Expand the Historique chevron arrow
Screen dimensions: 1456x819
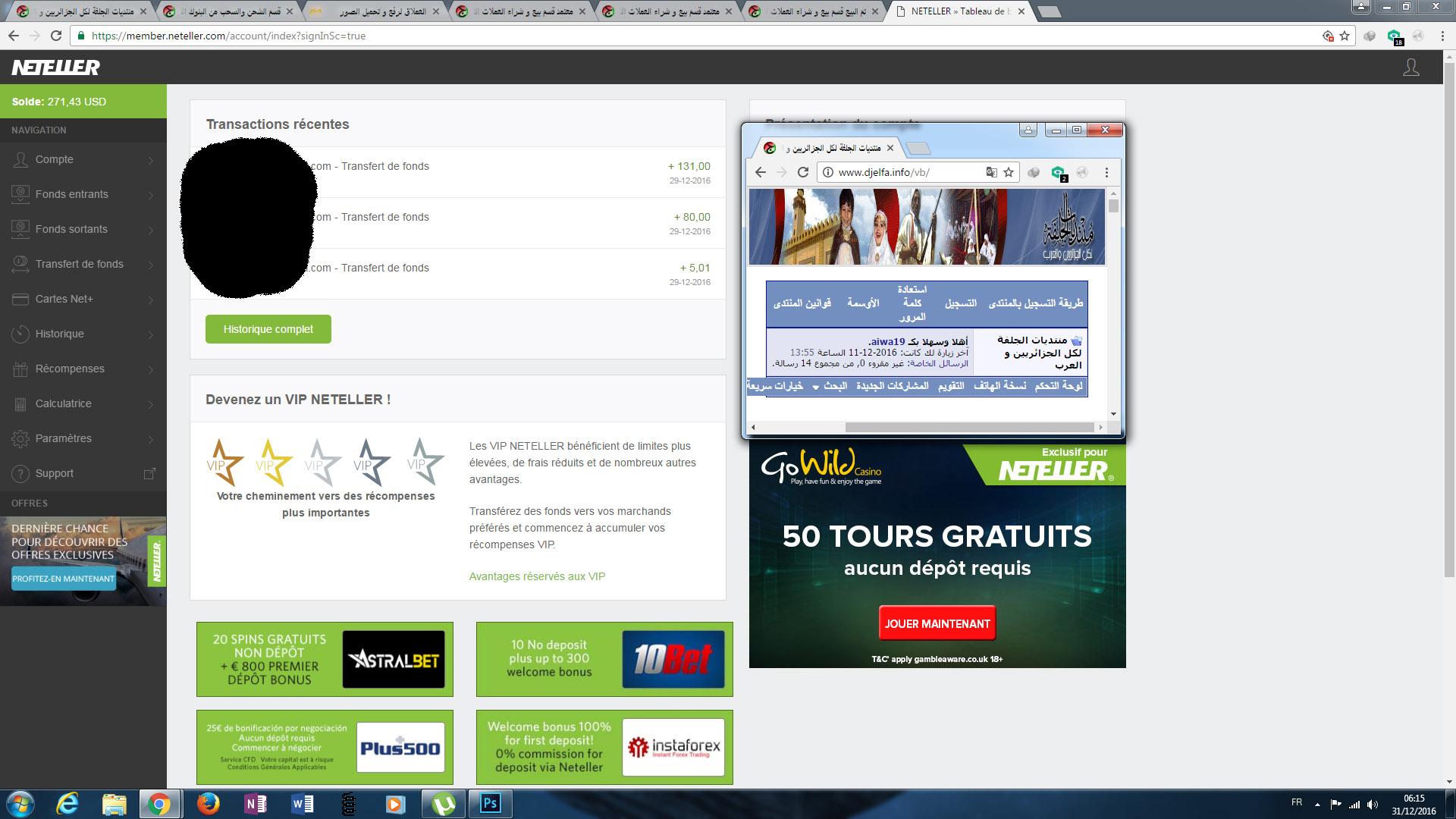click(x=151, y=334)
